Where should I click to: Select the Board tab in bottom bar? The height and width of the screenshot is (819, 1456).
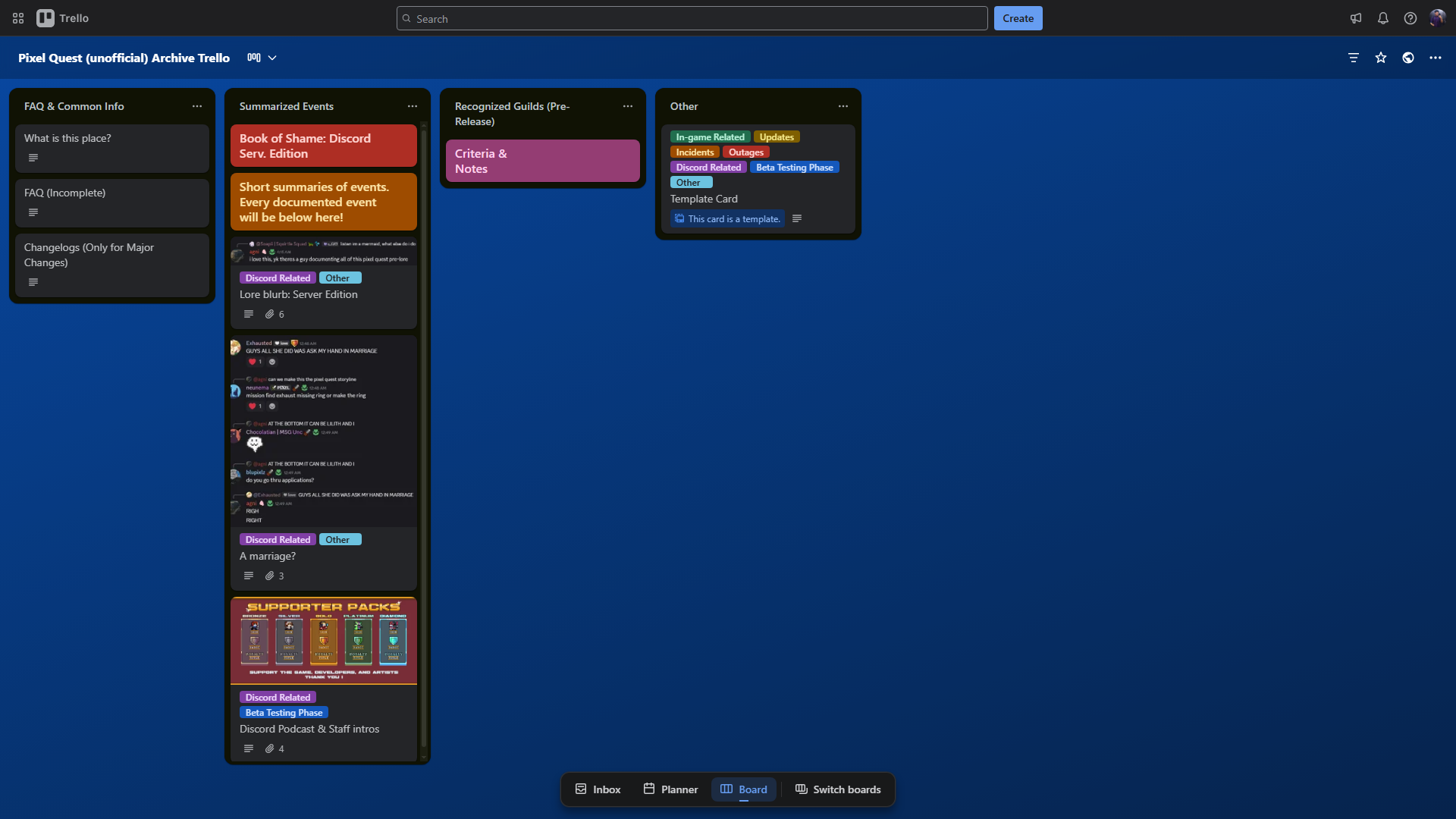point(743,789)
